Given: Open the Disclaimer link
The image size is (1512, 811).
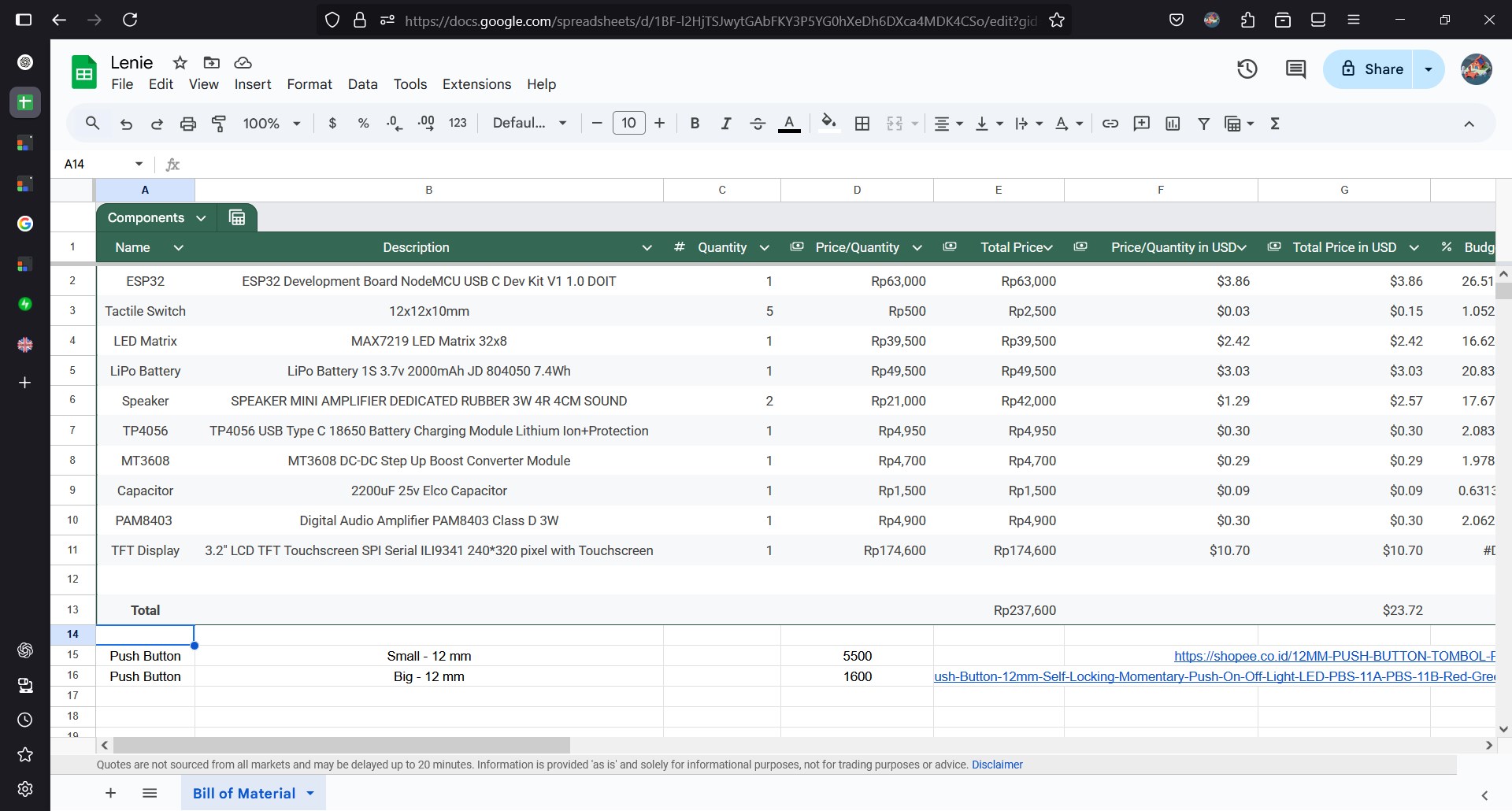Looking at the screenshot, I should (997, 765).
